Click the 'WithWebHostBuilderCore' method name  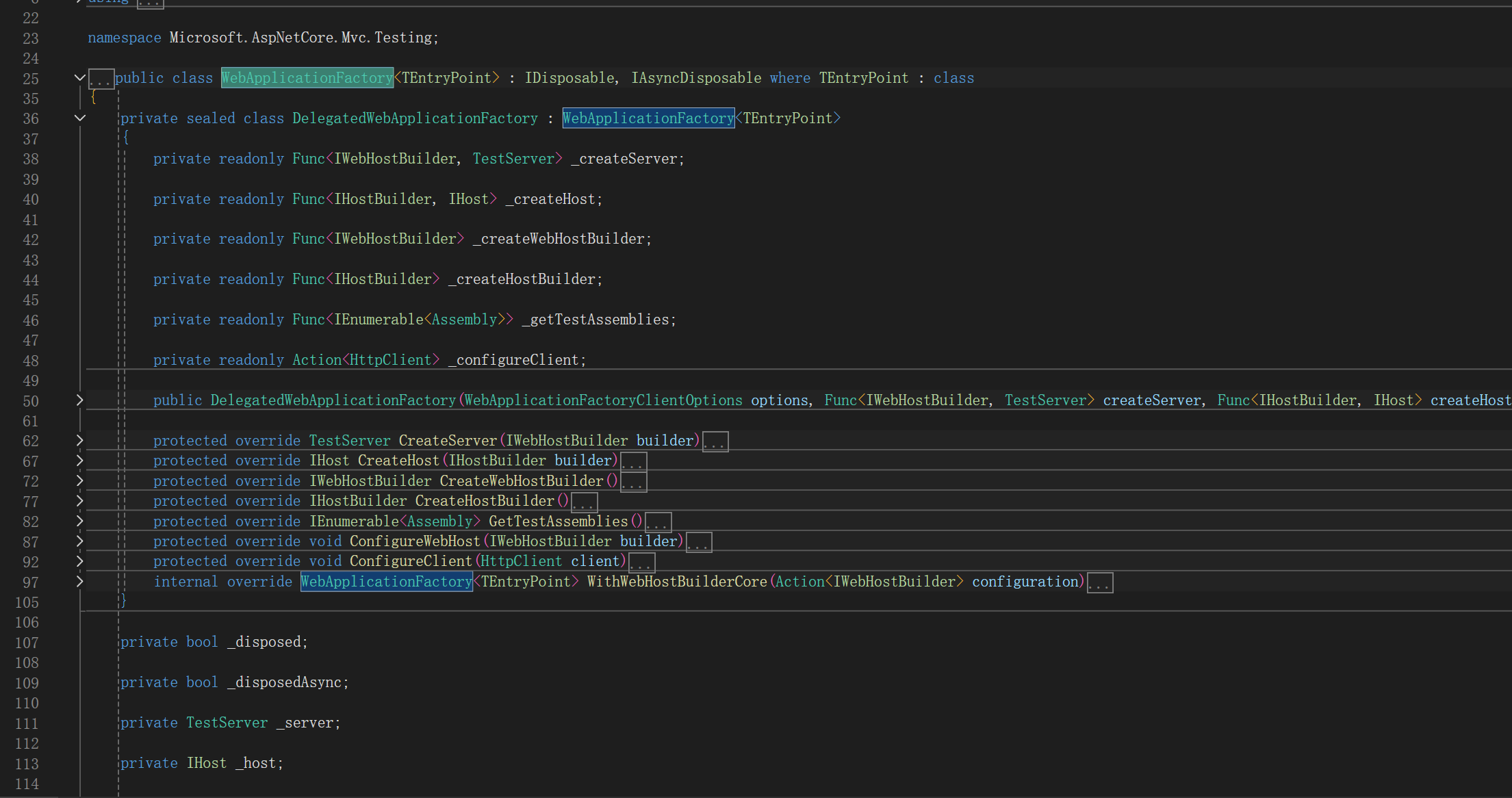coord(678,582)
